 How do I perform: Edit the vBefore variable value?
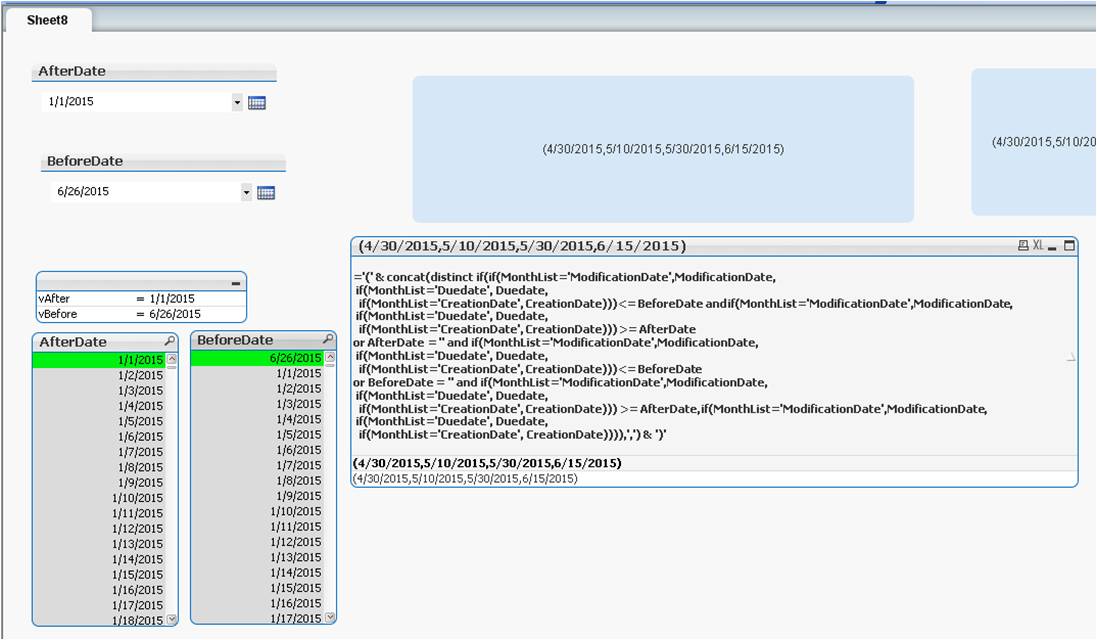[x=195, y=314]
